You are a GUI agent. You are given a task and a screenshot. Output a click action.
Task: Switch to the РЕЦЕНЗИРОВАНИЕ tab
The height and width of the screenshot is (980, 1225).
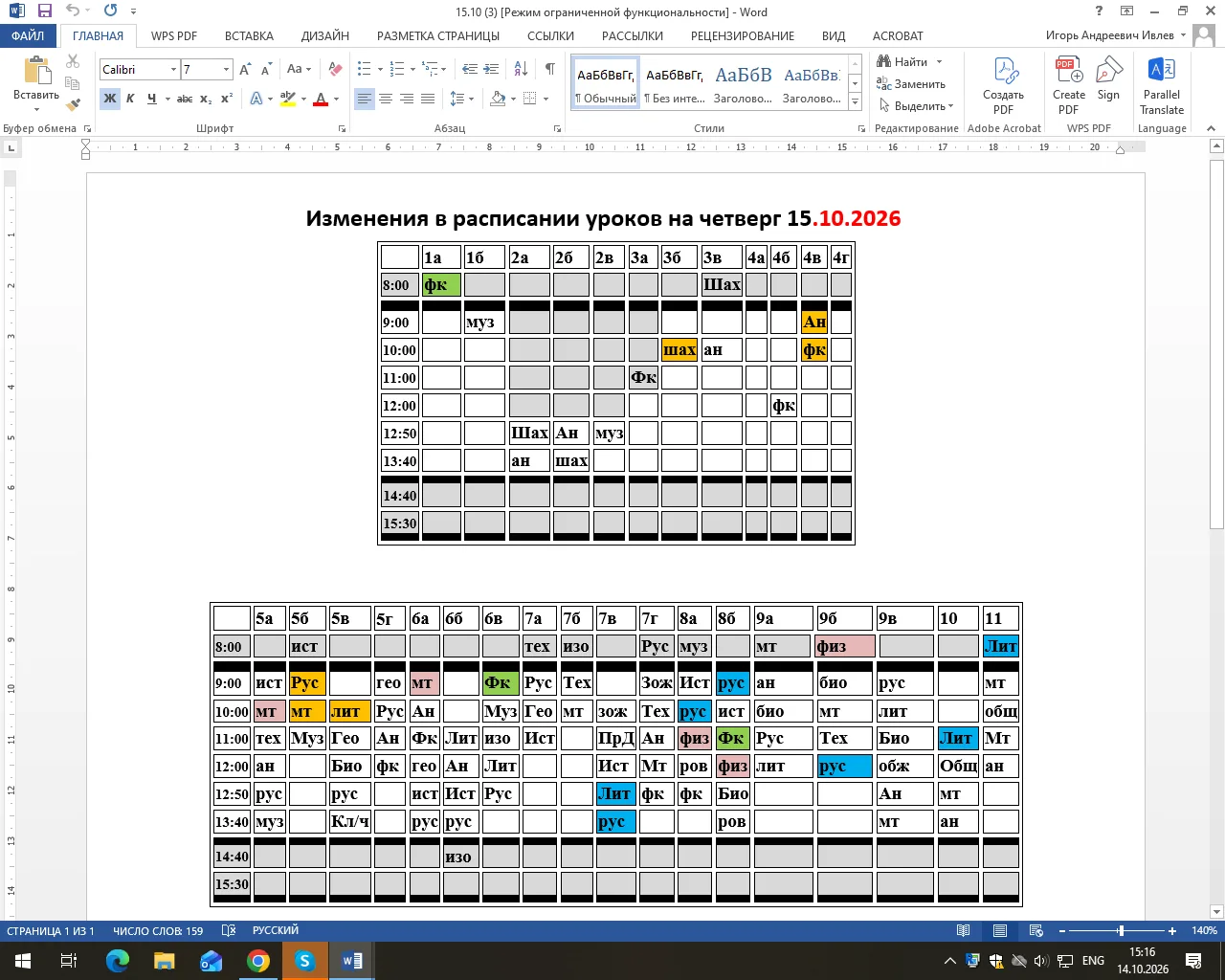click(743, 35)
